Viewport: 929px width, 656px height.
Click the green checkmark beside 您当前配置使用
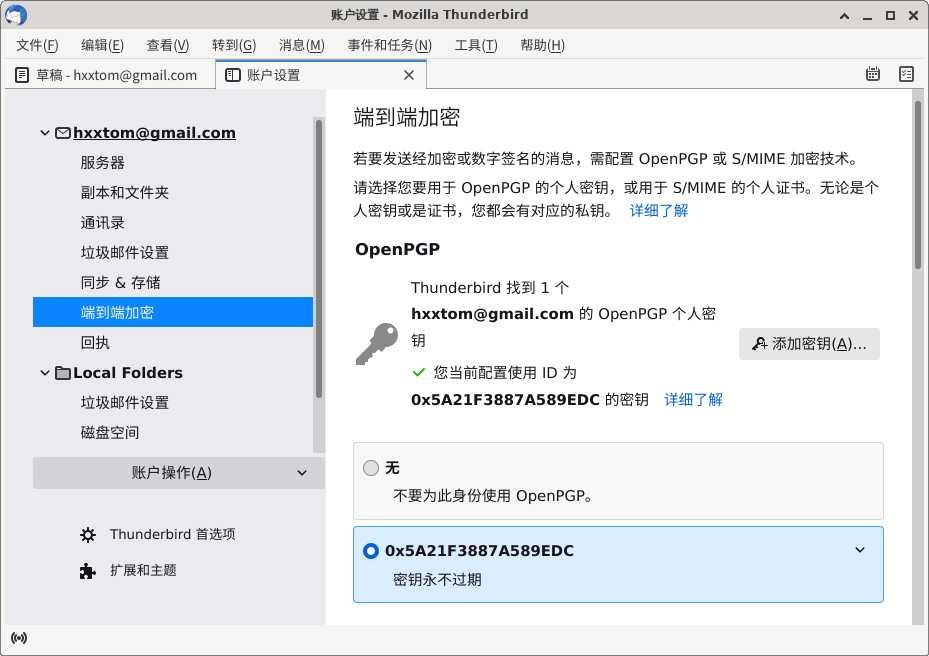coord(419,373)
